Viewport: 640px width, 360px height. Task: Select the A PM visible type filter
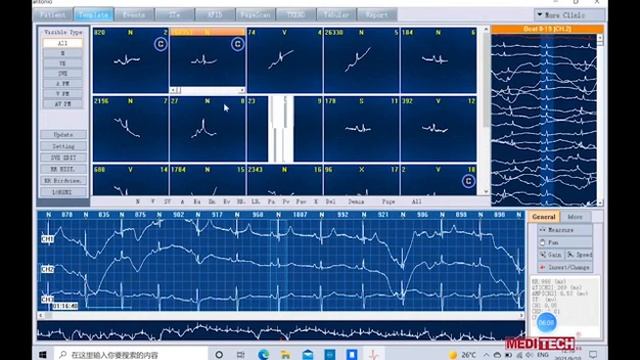click(x=62, y=84)
